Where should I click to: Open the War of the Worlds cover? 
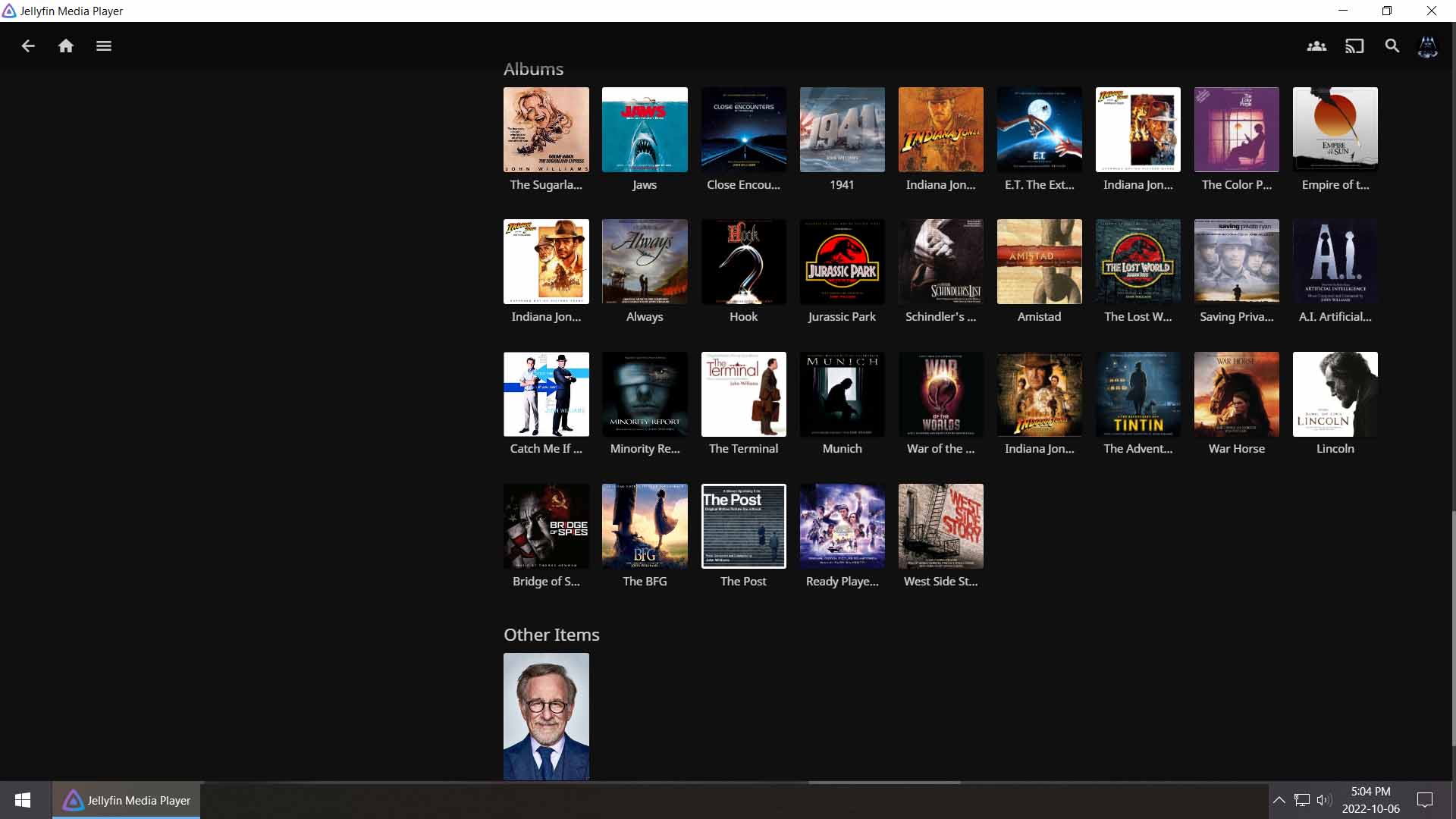(940, 394)
